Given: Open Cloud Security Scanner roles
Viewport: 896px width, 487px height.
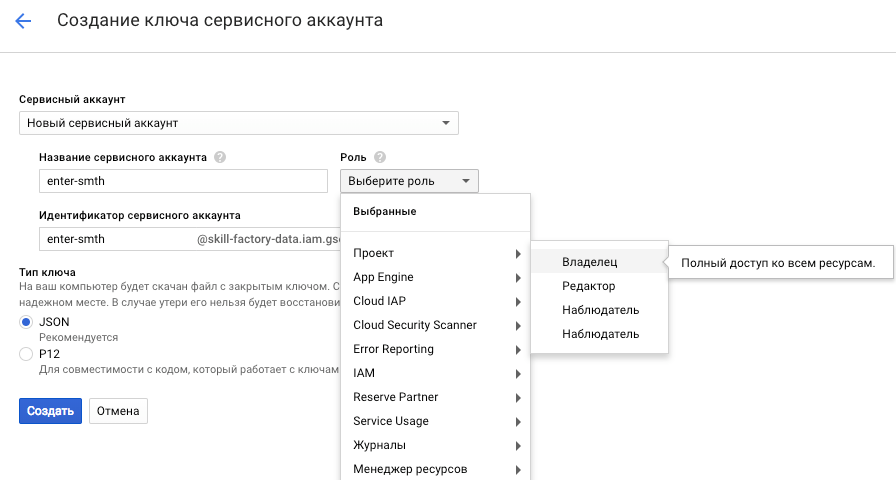Looking at the screenshot, I should point(435,325).
